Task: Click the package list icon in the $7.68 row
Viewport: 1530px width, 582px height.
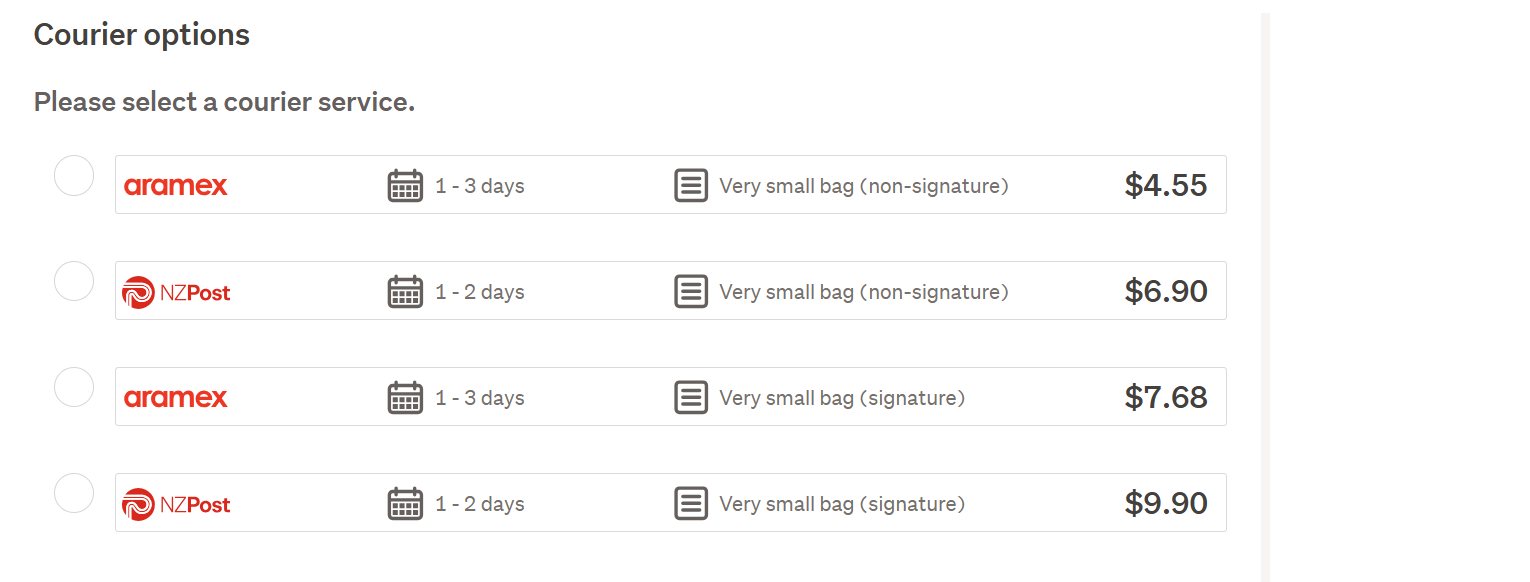Action: [x=691, y=398]
